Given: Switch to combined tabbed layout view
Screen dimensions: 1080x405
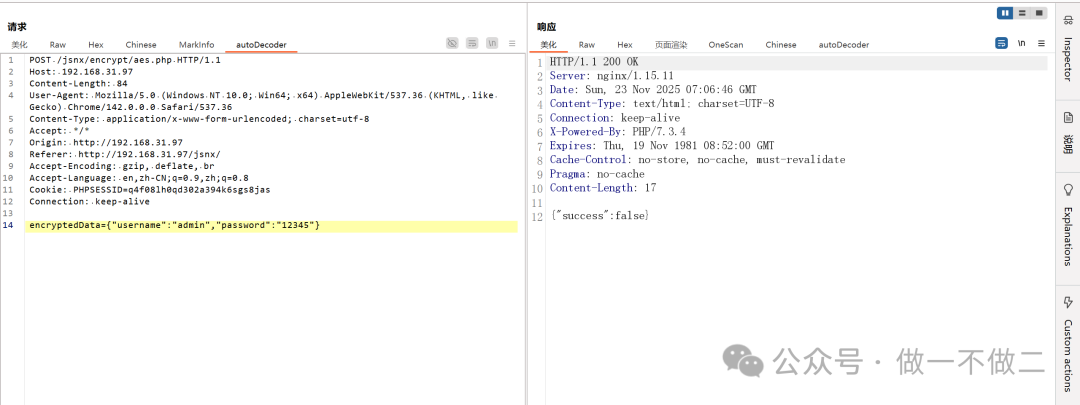Looking at the screenshot, I should (x=1039, y=12).
